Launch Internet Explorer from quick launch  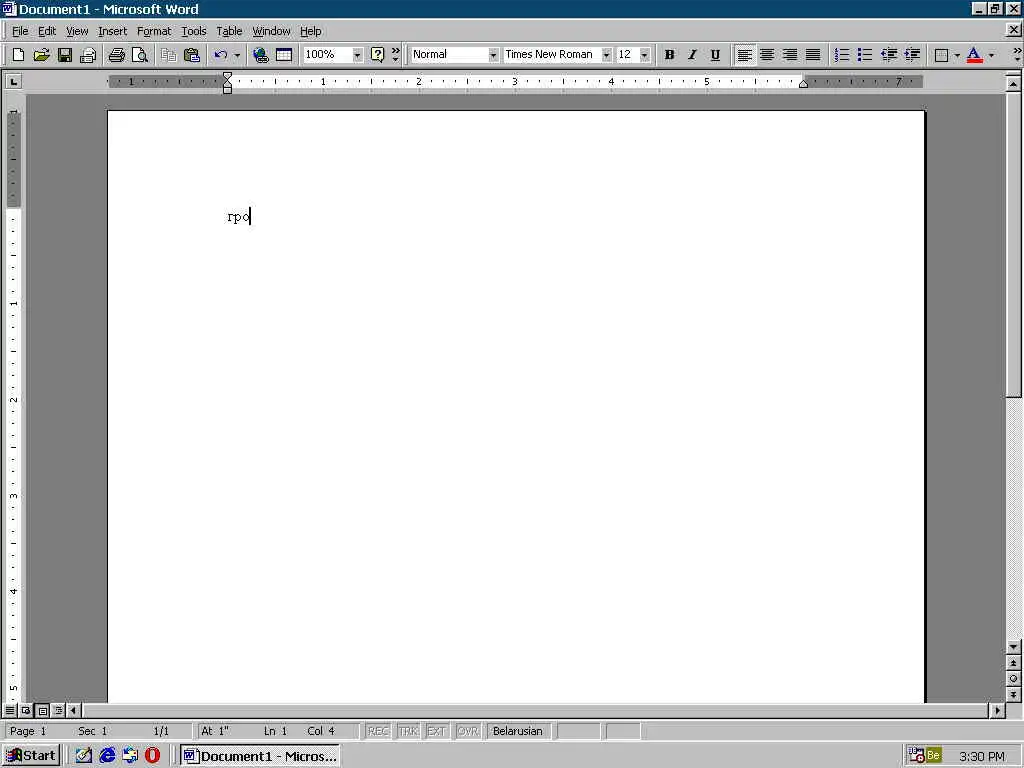point(108,756)
